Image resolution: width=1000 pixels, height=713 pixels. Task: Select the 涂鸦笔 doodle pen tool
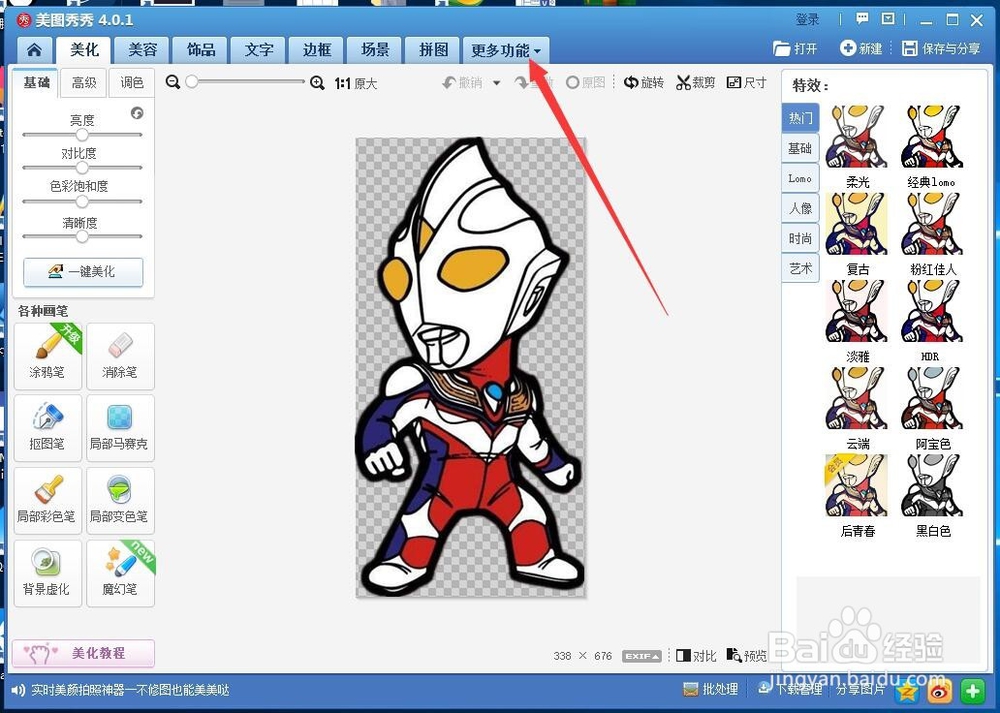(x=48, y=356)
